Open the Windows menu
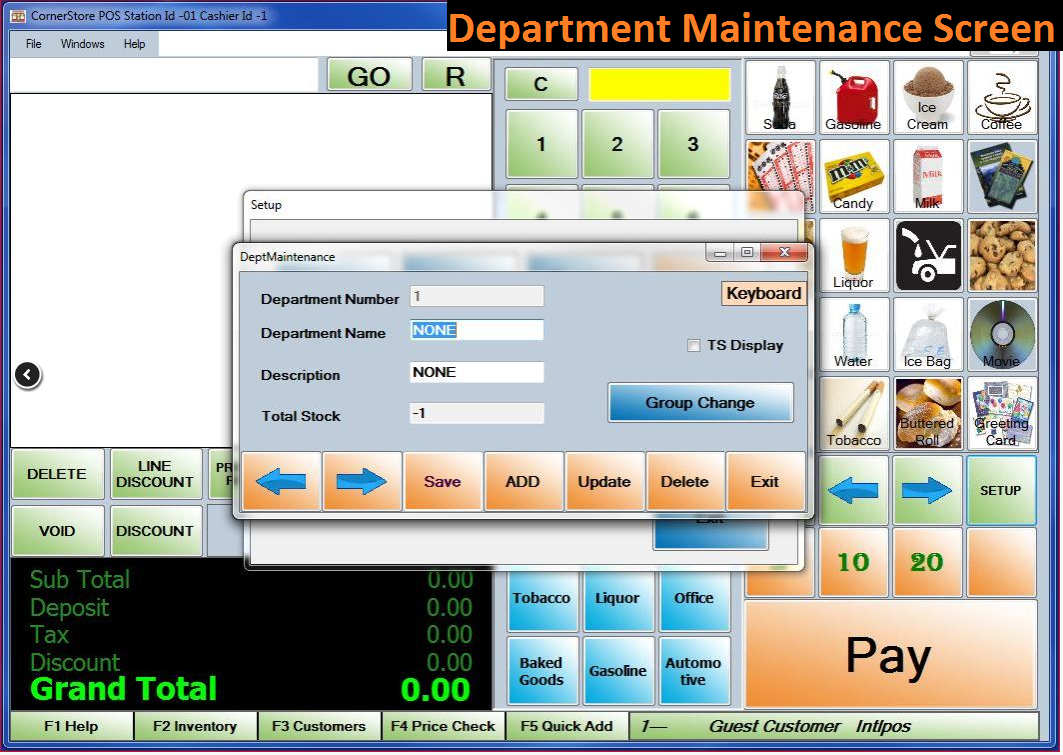Screen dimensions: 1063x755 [x=82, y=44]
